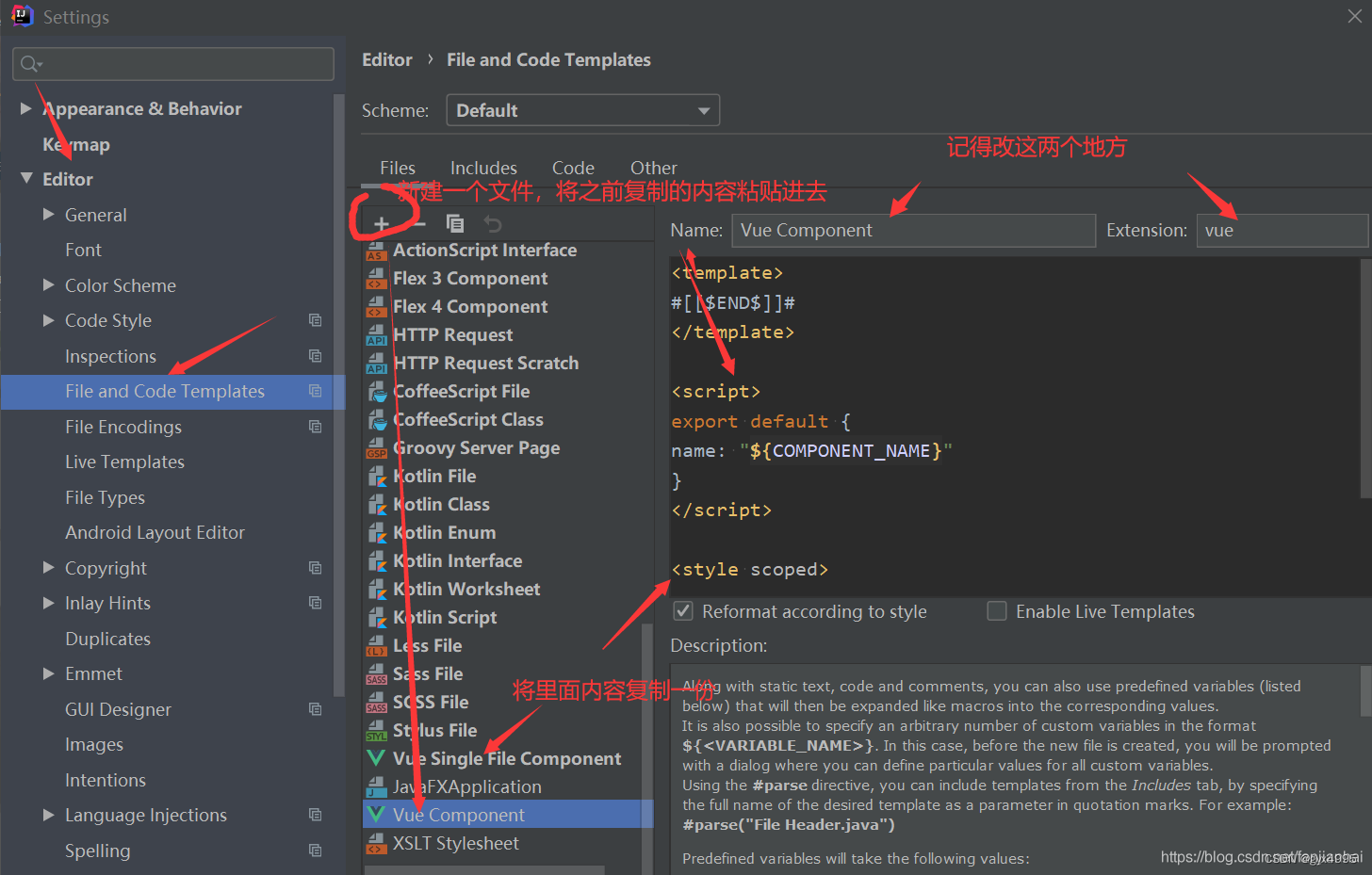Click the Flex 3 Component icon

point(377,278)
